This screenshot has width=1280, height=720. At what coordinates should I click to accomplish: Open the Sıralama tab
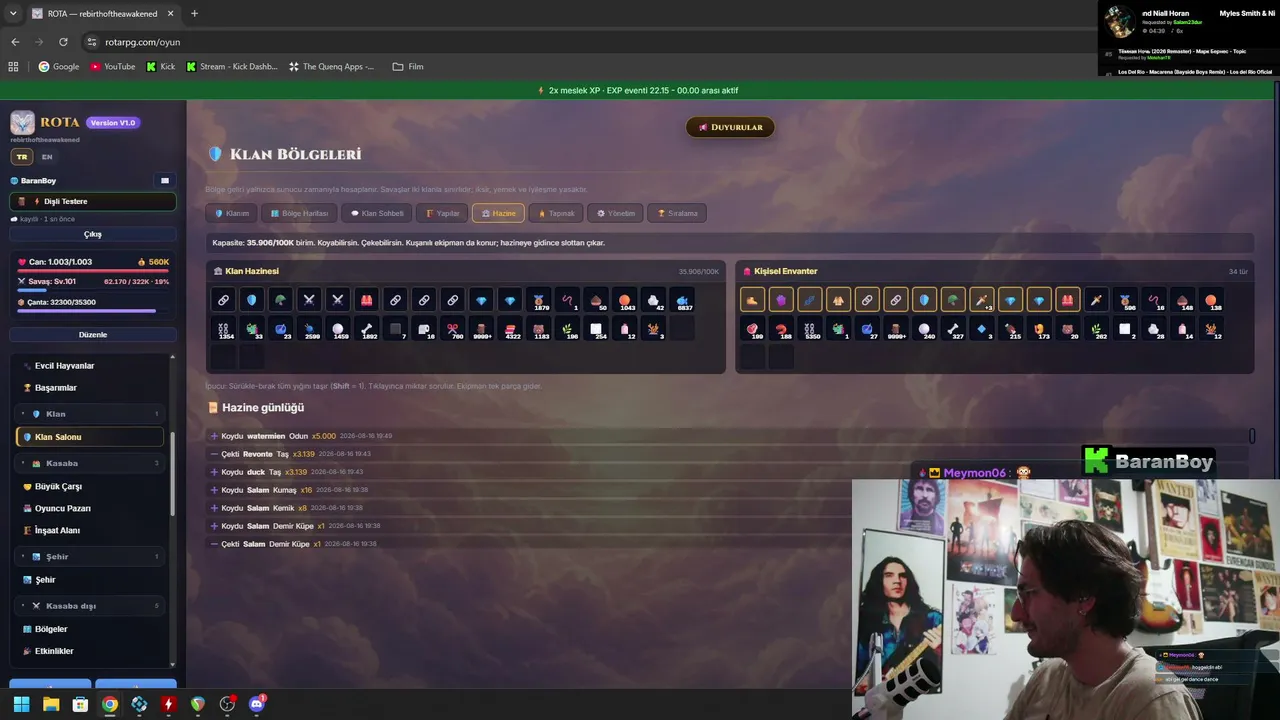pyautogui.click(x=677, y=213)
